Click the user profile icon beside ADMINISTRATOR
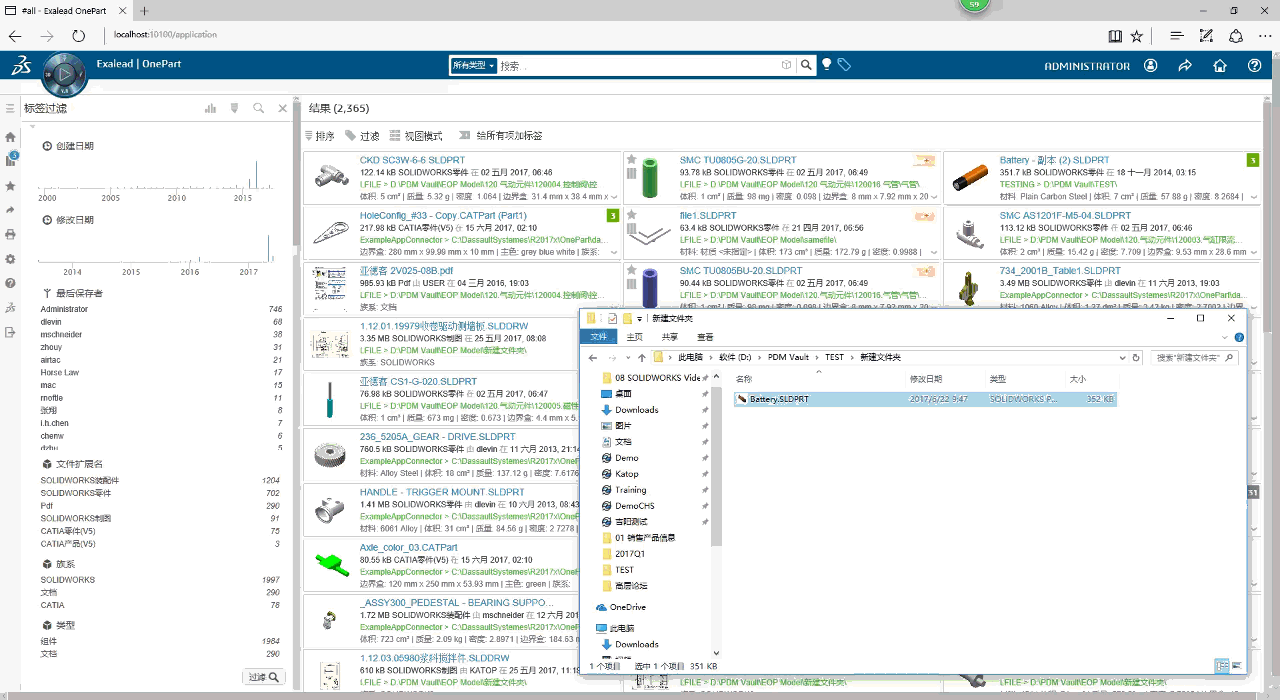Viewport: 1280px width, 700px height. click(1151, 65)
